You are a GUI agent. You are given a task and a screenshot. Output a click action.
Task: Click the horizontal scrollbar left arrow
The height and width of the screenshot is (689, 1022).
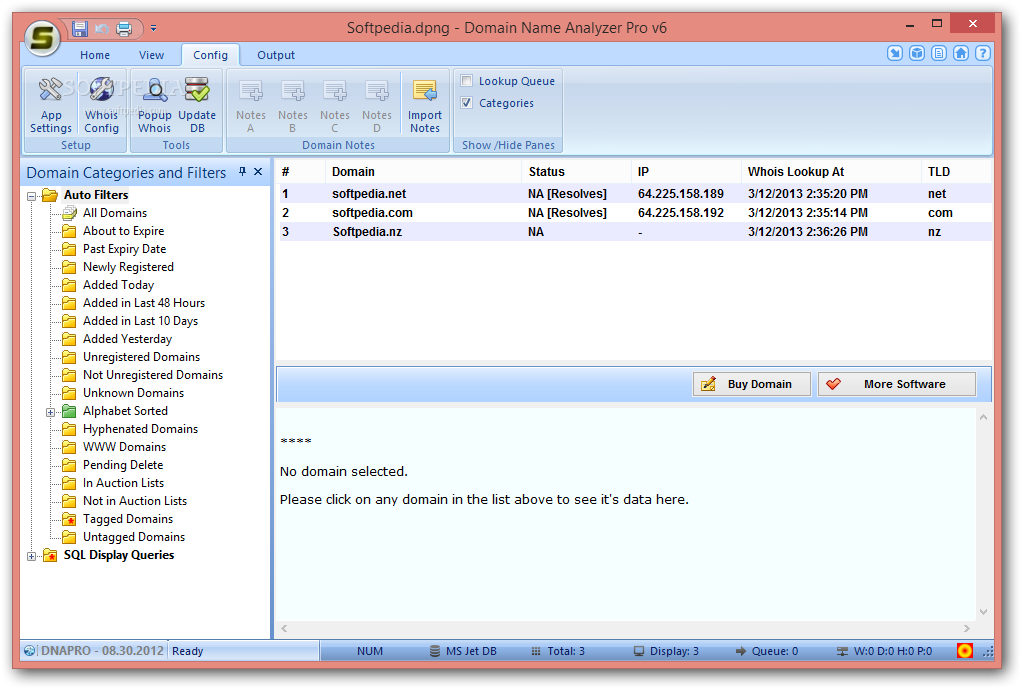click(x=284, y=628)
